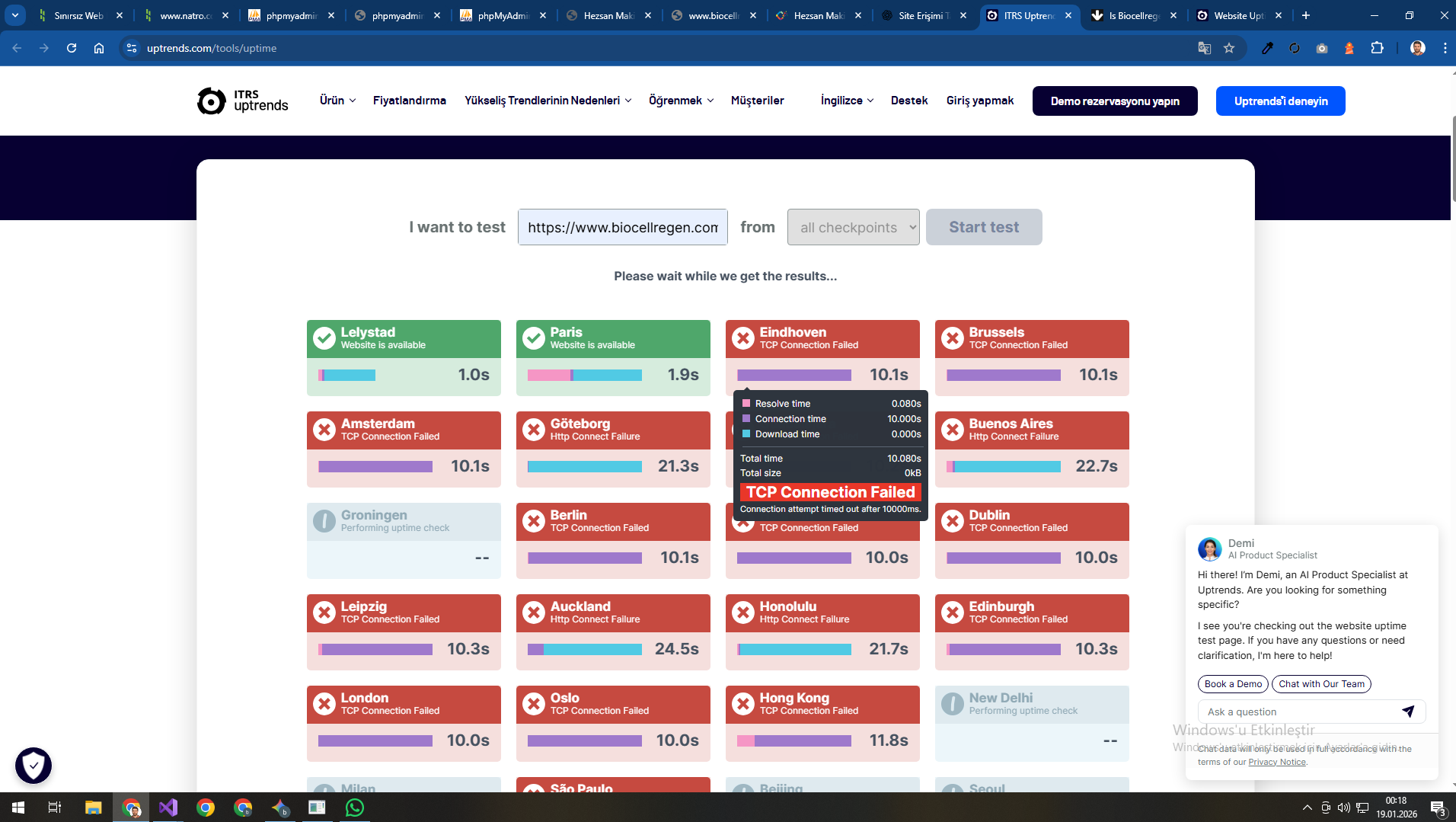Click the Start test button

point(984,227)
